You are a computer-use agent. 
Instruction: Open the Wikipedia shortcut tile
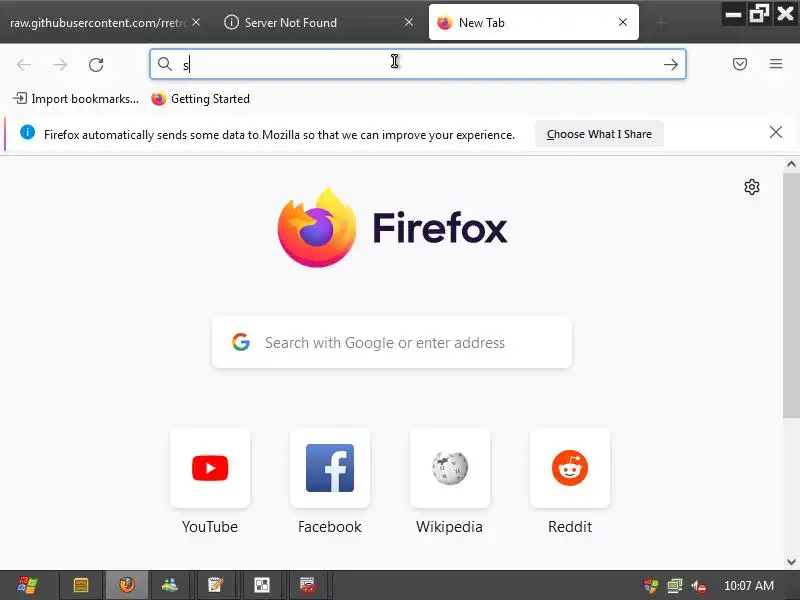point(449,468)
